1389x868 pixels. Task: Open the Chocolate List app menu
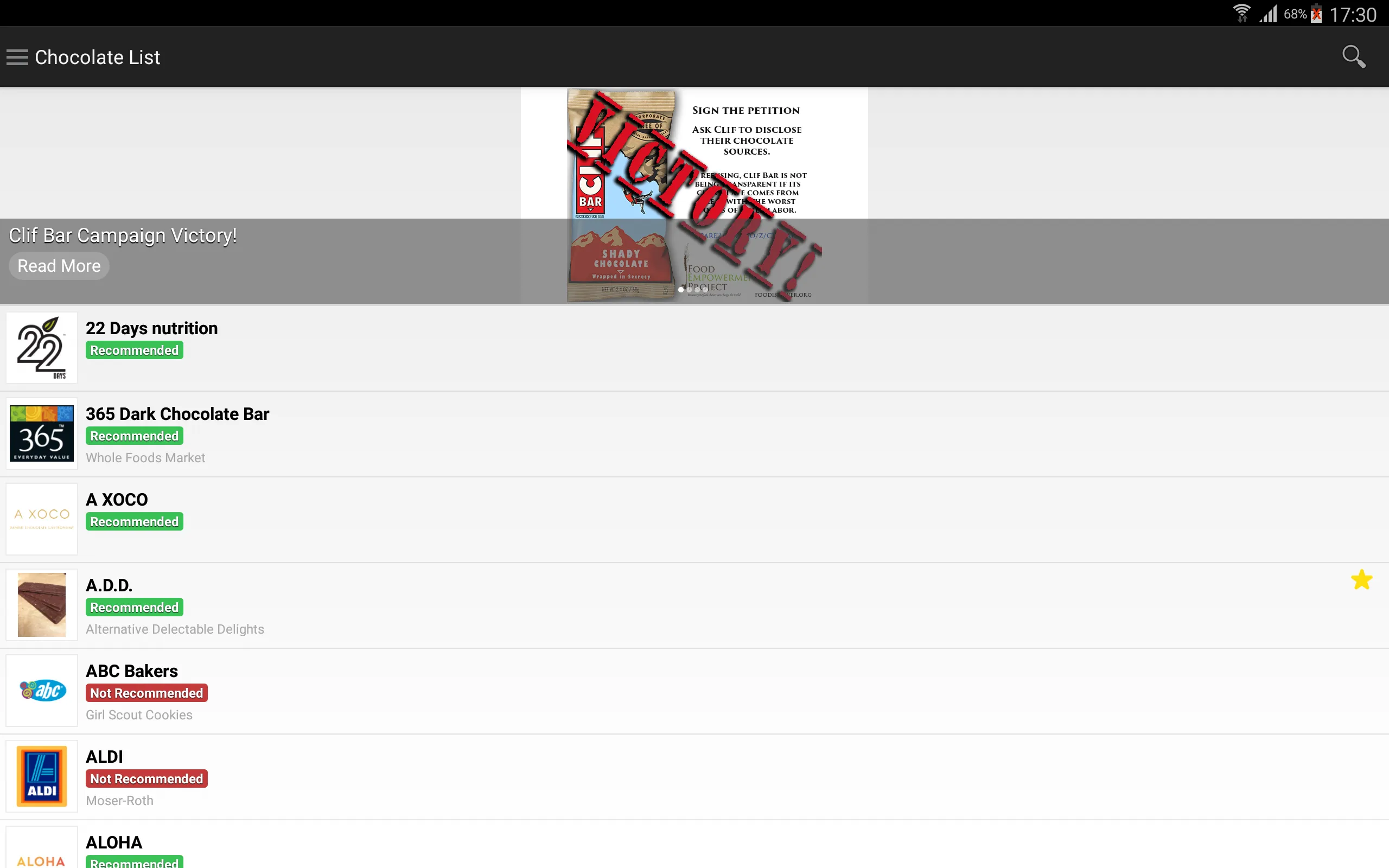point(17,57)
